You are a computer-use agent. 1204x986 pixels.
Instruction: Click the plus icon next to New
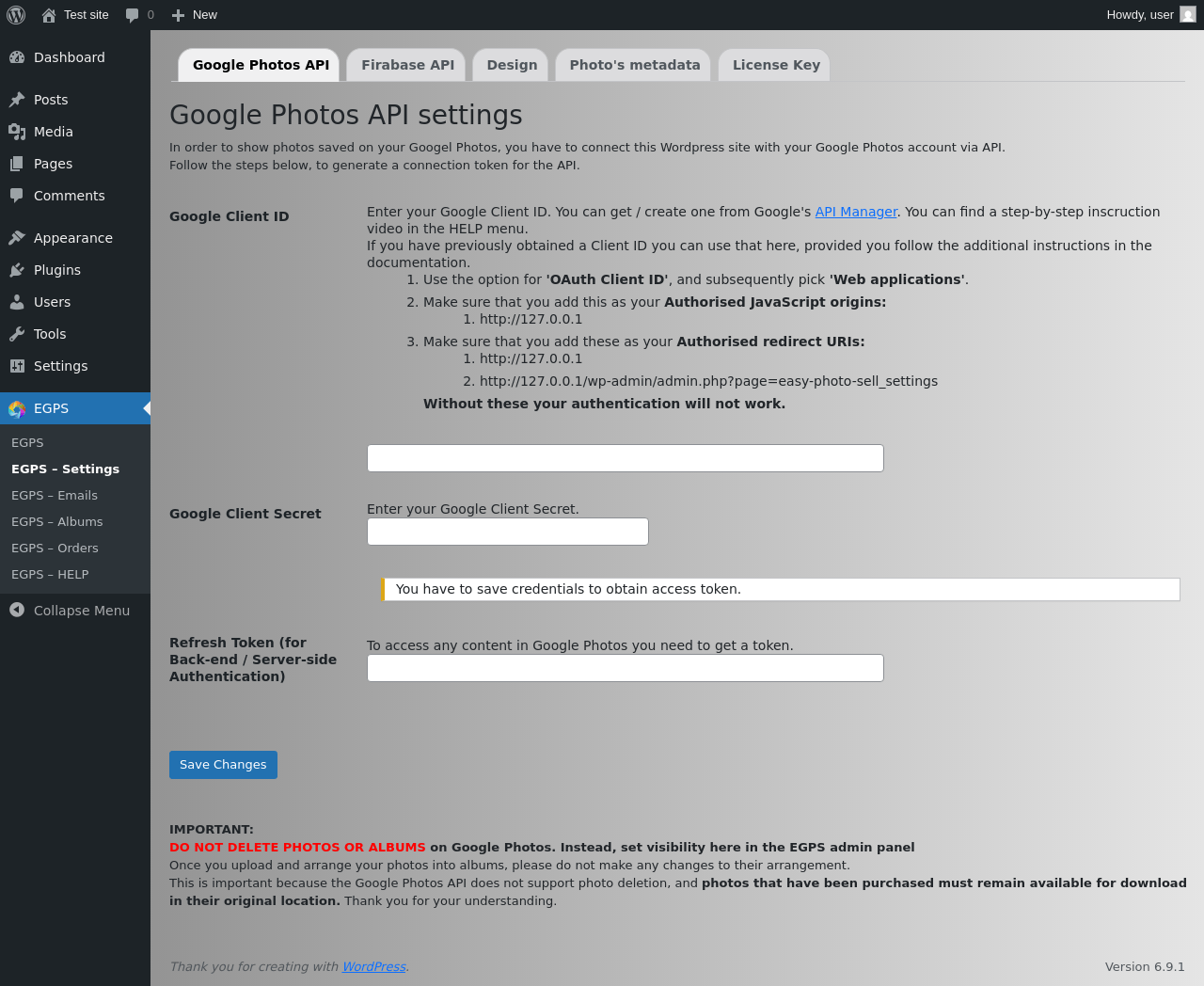[178, 15]
